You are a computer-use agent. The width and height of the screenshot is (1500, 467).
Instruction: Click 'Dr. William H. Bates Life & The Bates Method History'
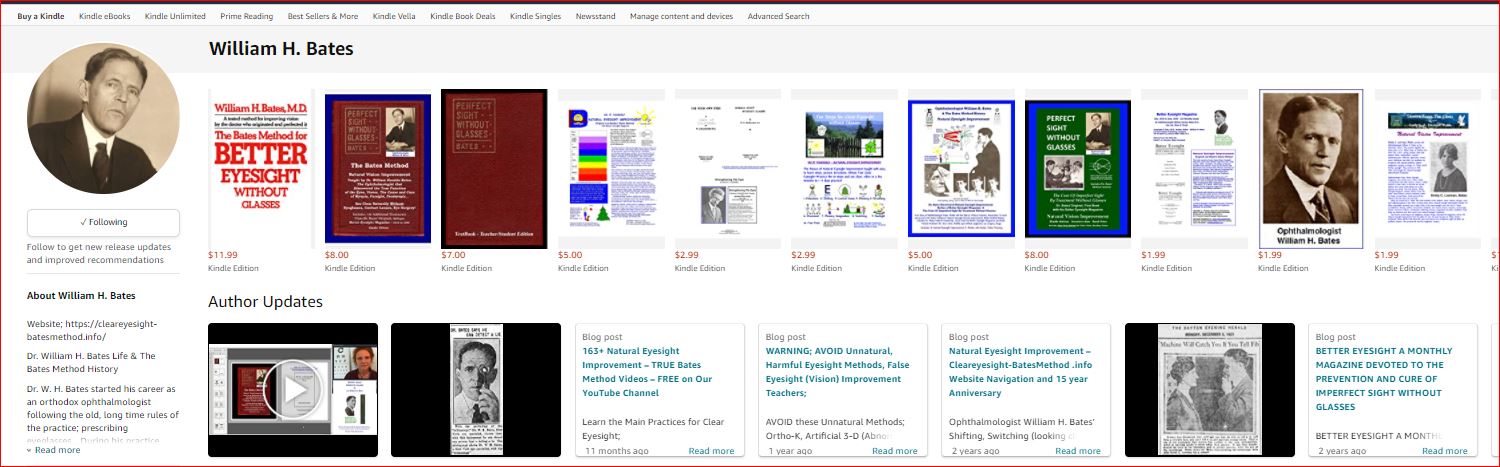pyautogui.click(x=91, y=362)
